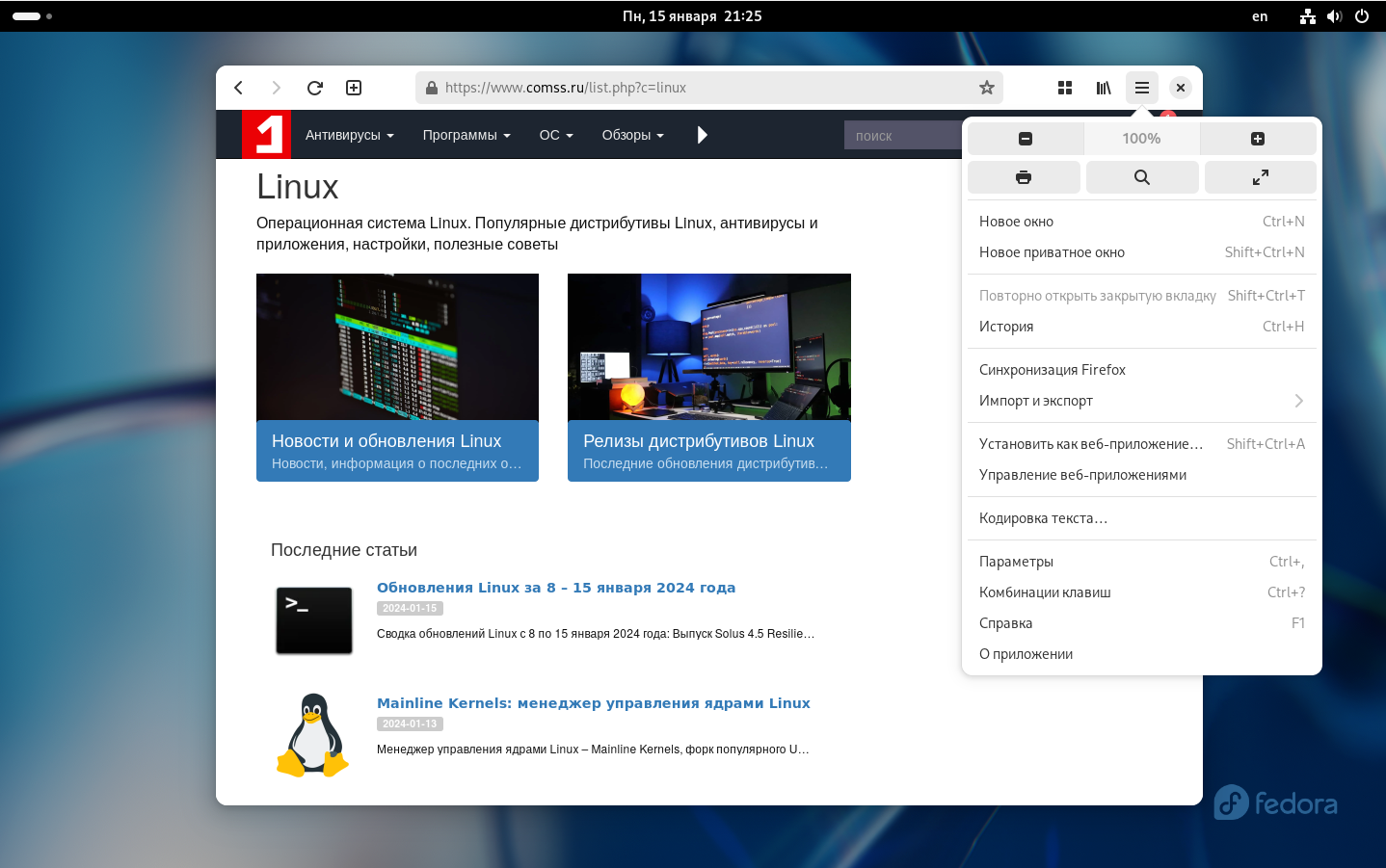
Task: Open the Tux penguin article thumbnail
Action: point(312,735)
